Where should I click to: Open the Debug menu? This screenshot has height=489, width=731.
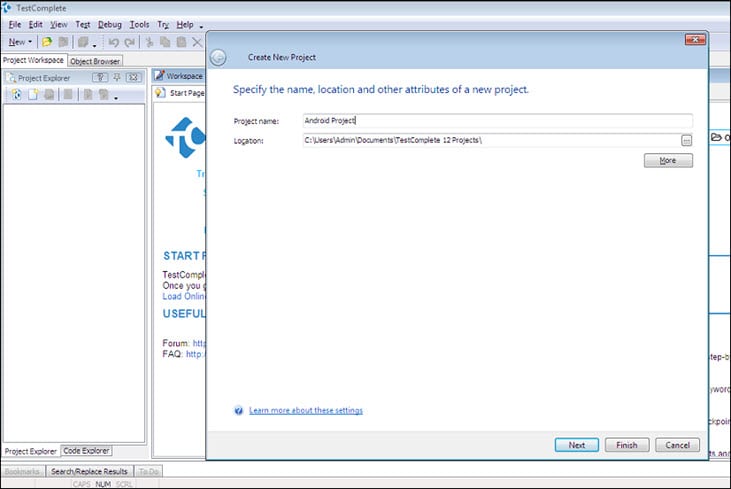click(109, 24)
